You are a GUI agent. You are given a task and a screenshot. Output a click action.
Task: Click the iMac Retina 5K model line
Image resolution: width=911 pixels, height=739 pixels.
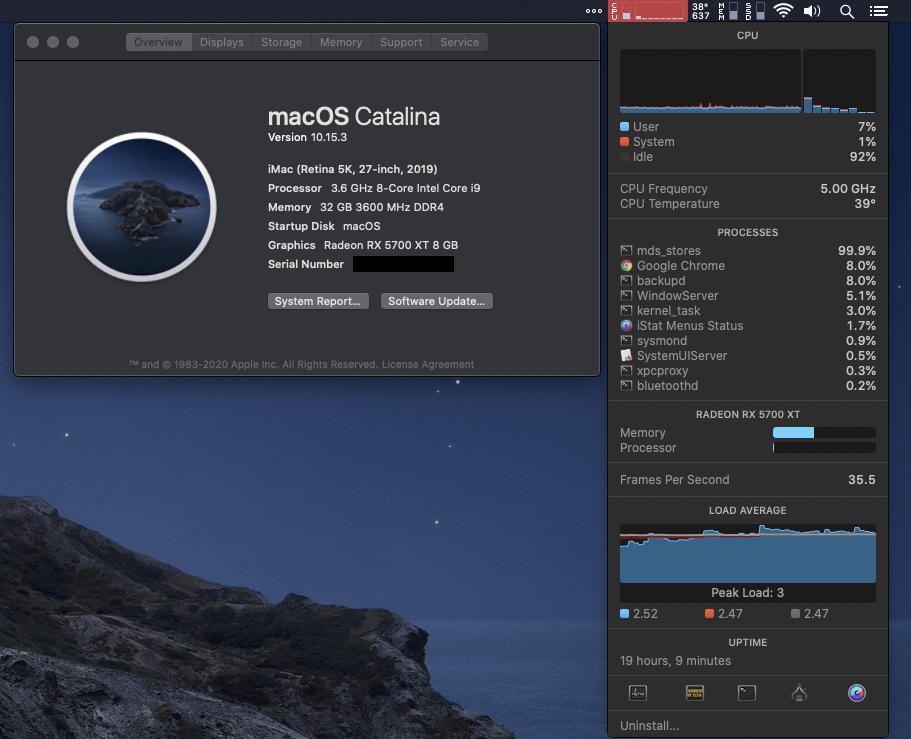coord(353,169)
